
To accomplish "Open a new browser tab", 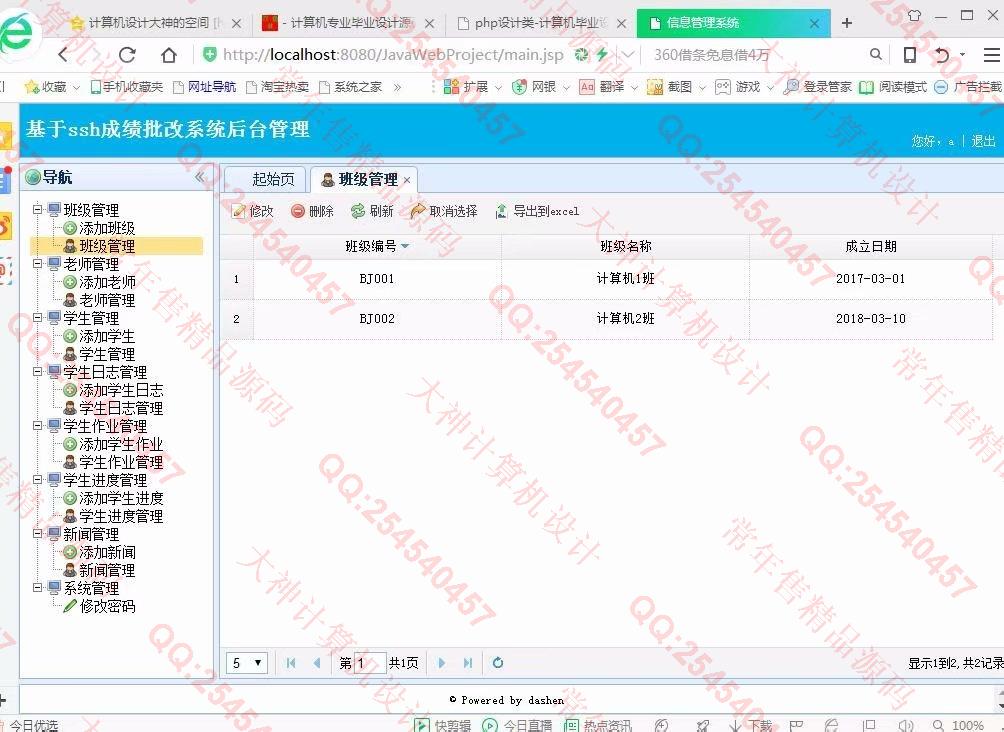I will (x=846, y=23).
